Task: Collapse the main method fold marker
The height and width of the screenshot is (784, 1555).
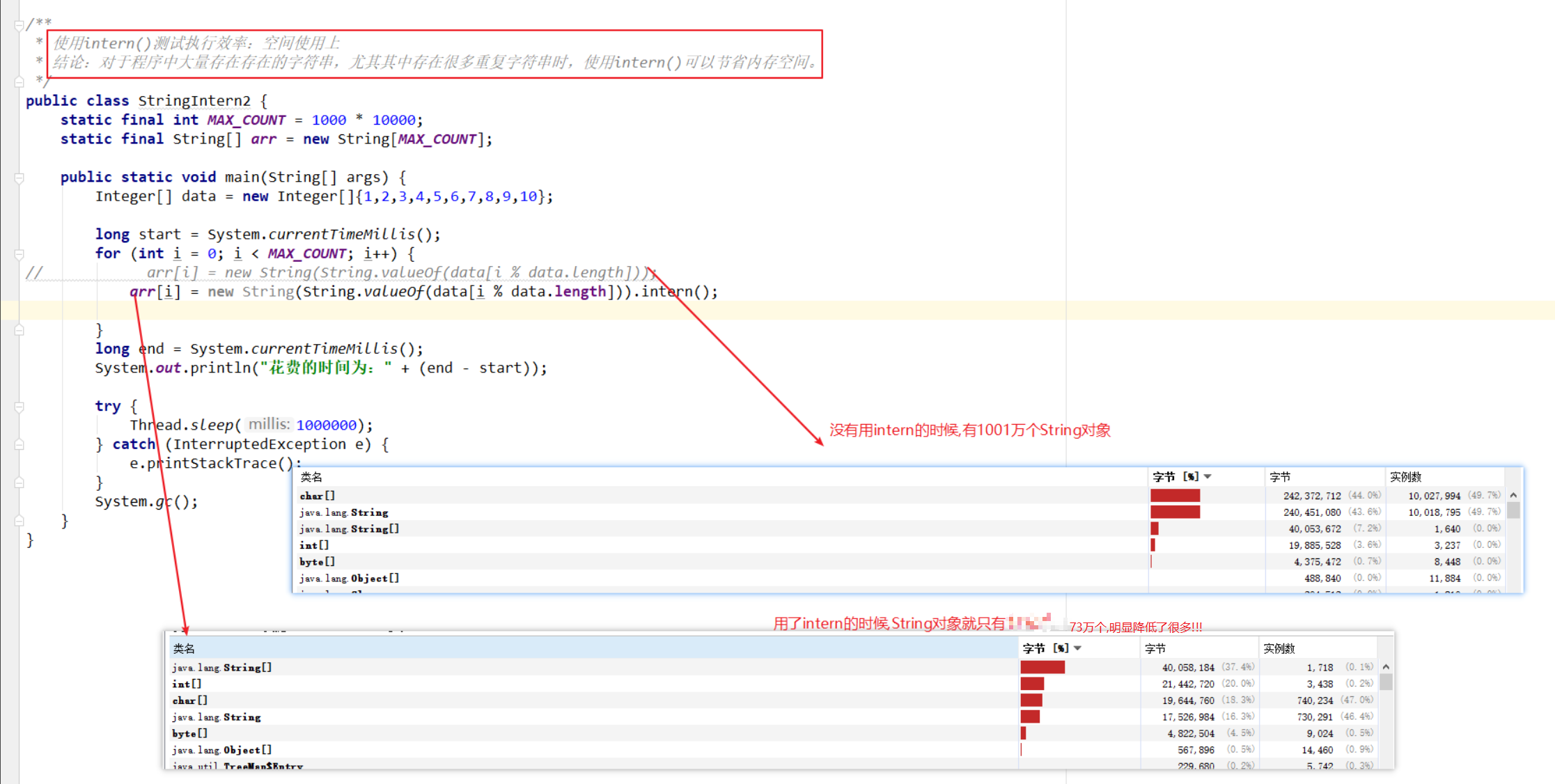Action: (19, 178)
